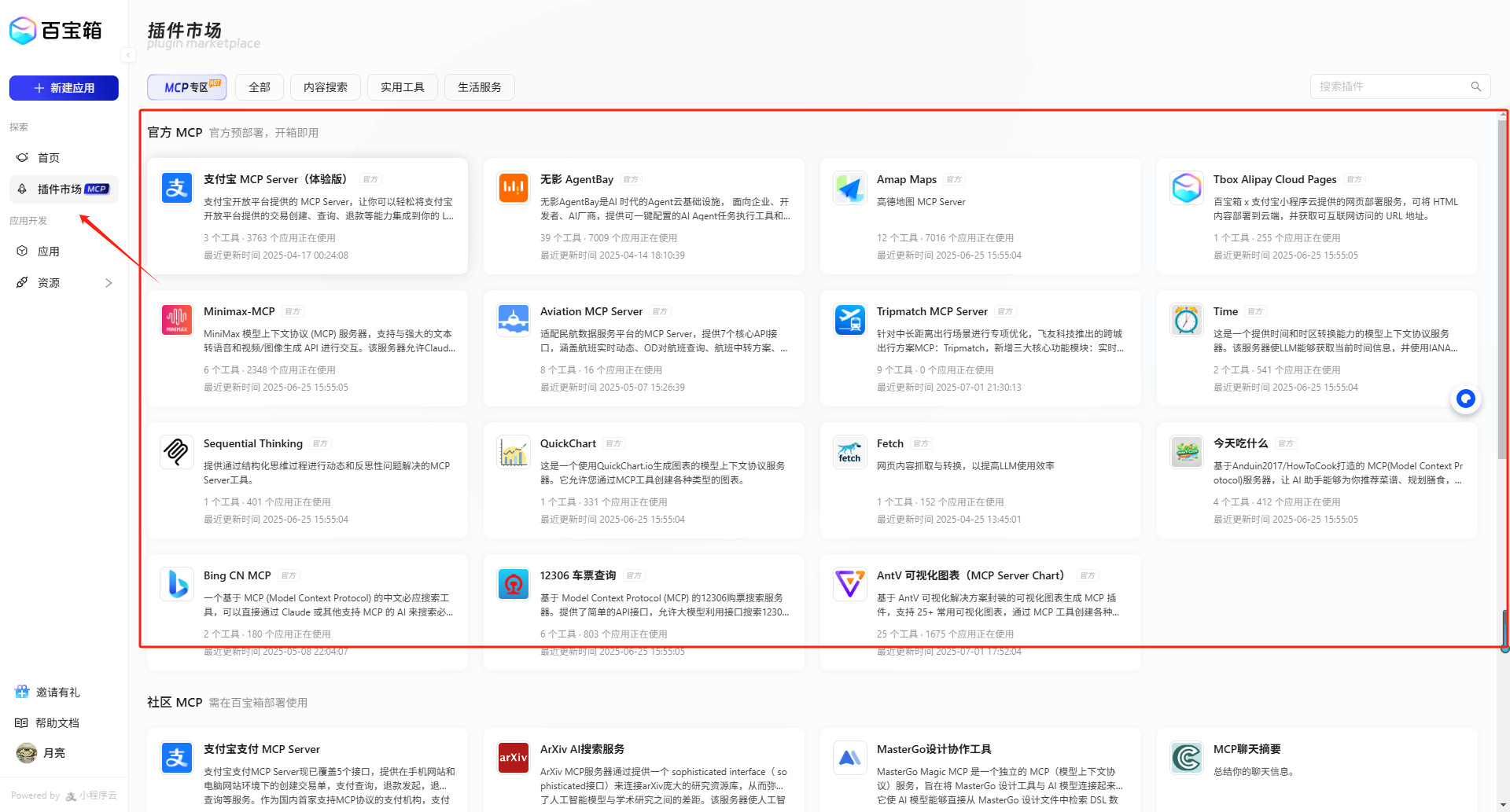Viewport: 1510px width, 812px height.
Task: Click the Aviation MCP Server title
Action: coord(591,312)
